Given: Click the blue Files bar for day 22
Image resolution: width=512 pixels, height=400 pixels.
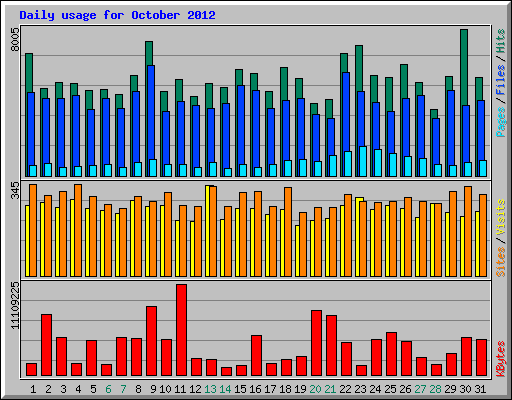Looking at the screenshot, I should 346,112.
